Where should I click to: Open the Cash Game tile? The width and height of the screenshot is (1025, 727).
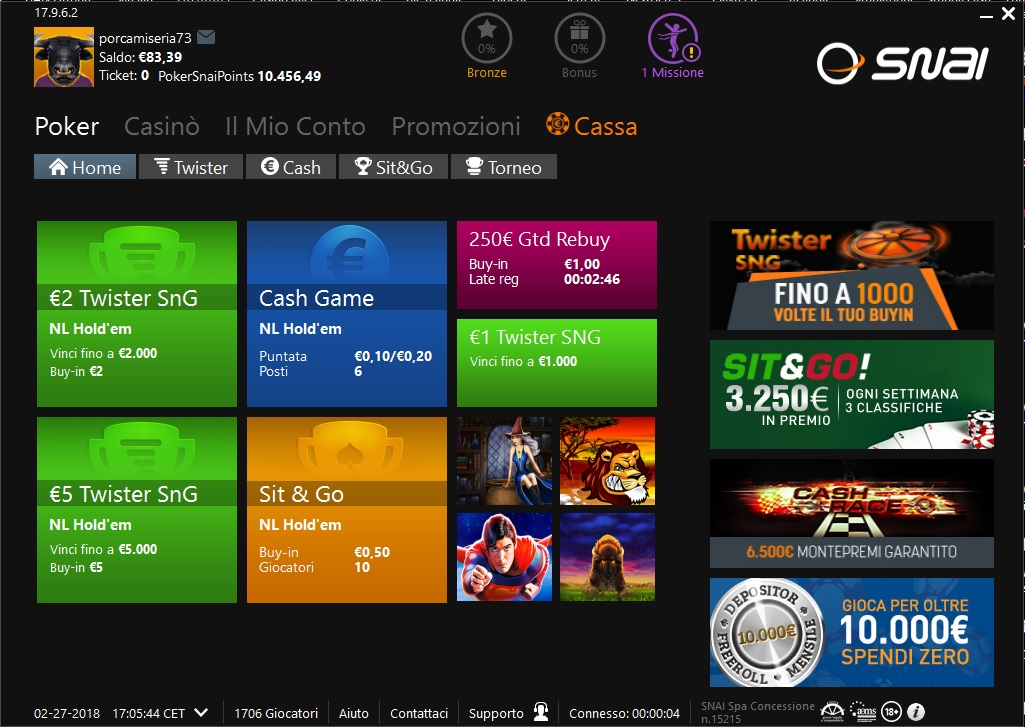point(346,314)
